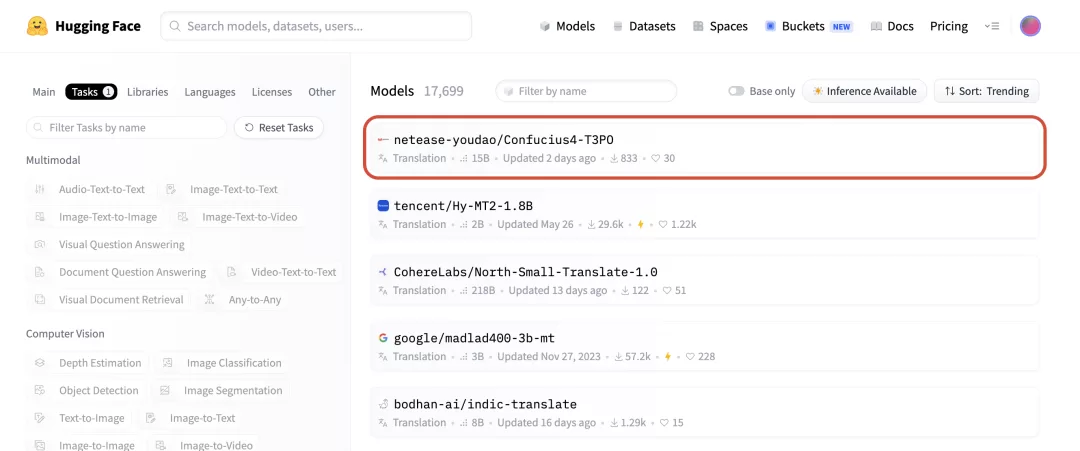
Task: Open bodhan-ai/indic-translate model
Action: tap(705, 412)
